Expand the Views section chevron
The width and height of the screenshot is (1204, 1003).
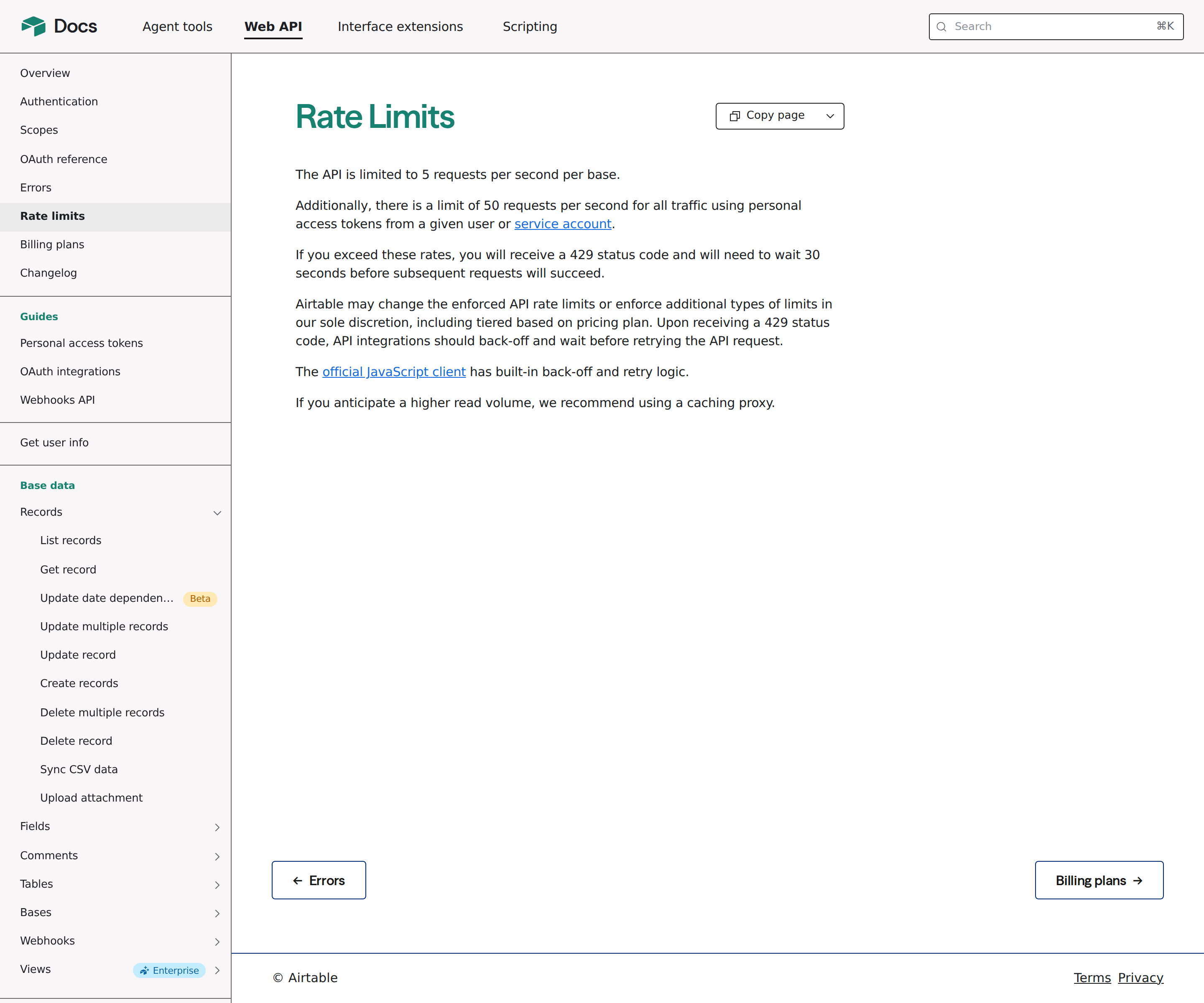pos(217,970)
